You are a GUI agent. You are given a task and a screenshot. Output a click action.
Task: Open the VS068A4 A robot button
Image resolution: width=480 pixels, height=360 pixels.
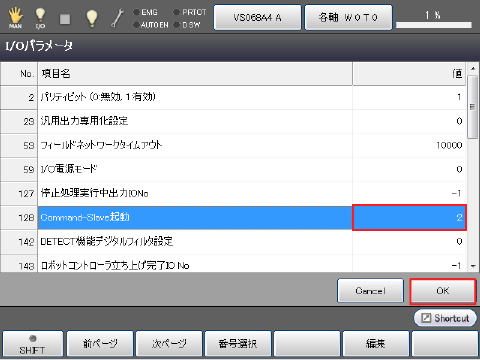(x=257, y=17)
